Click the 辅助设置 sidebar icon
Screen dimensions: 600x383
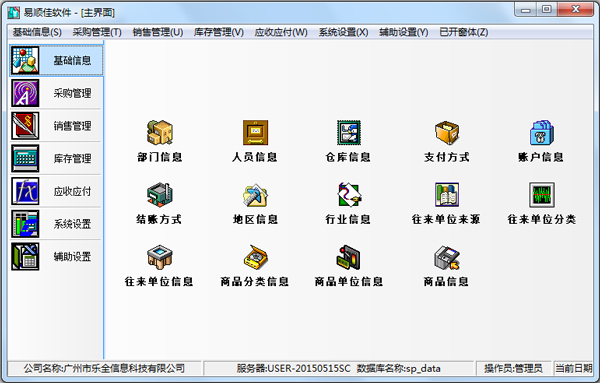pos(25,256)
